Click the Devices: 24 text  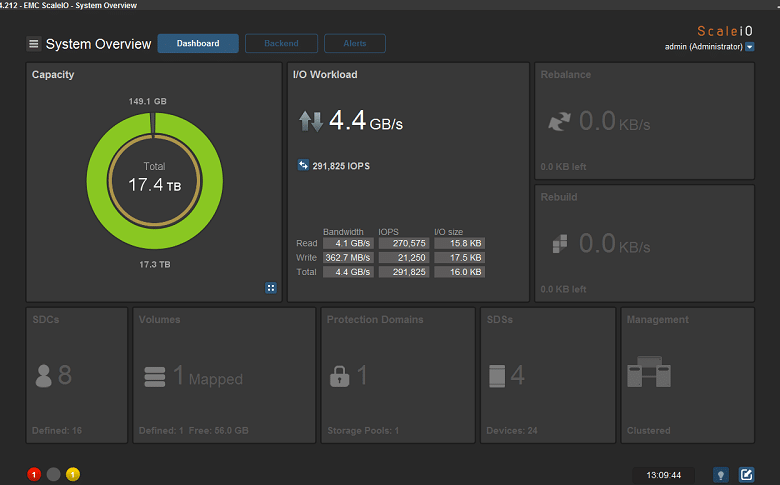pos(512,431)
